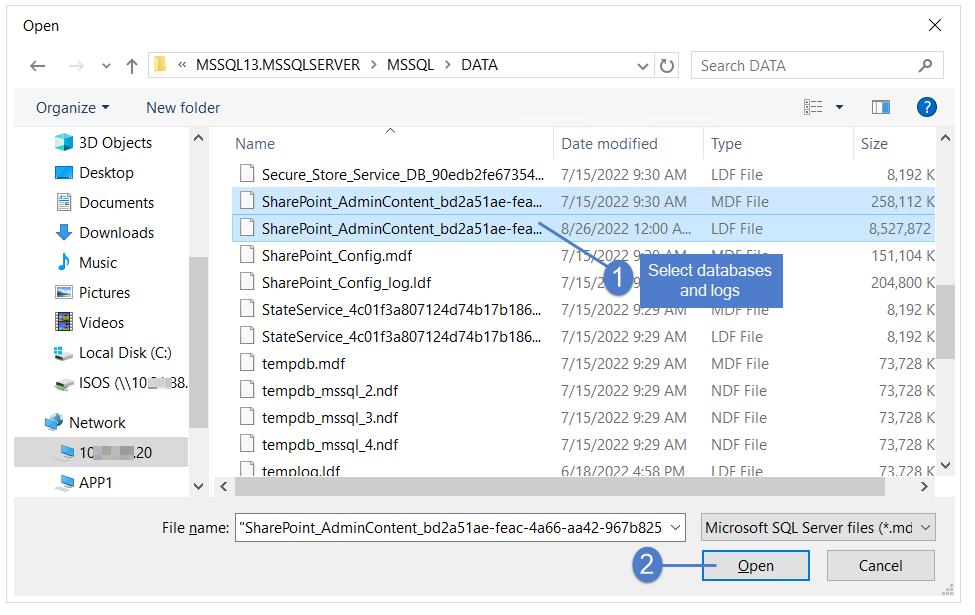Click DATA in the breadcrumb path
This screenshot has width=975, height=615.
[479, 65]
